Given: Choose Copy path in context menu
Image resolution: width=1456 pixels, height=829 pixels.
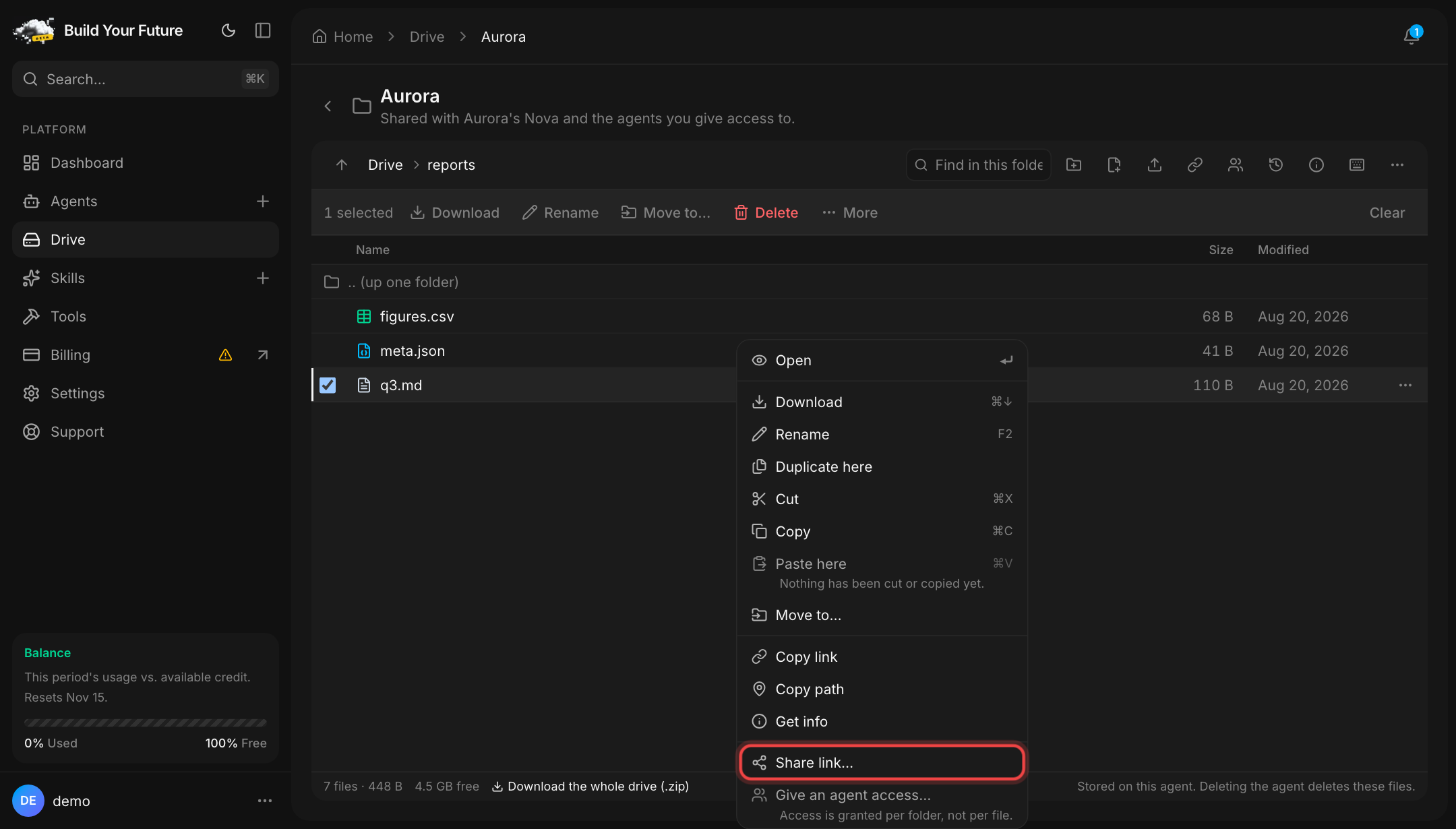Looking at the screenshot, I should coord(882,689).
